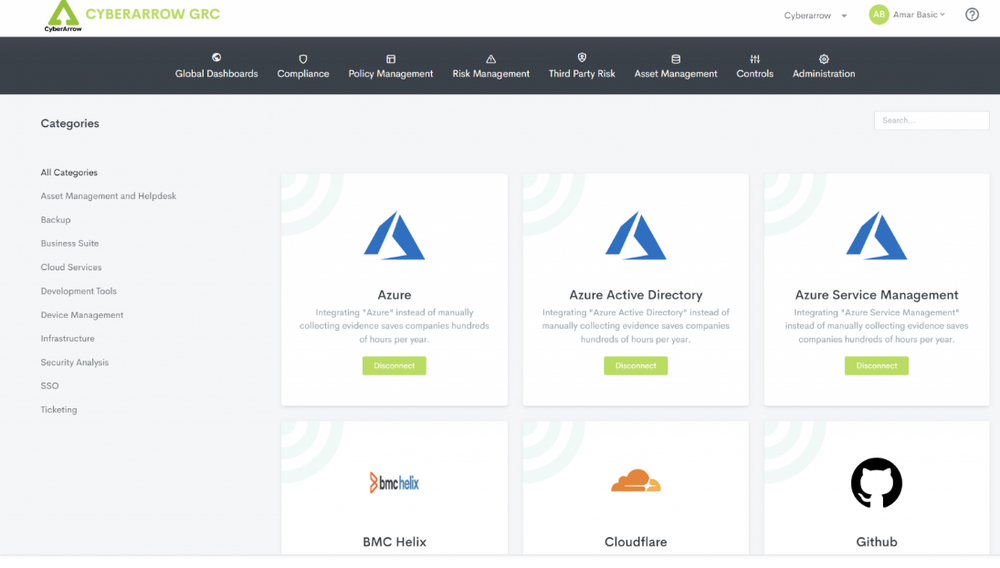Click the Administration gear icon
The width and height of the screenshot is (1000, 568).
click(823, 59)
